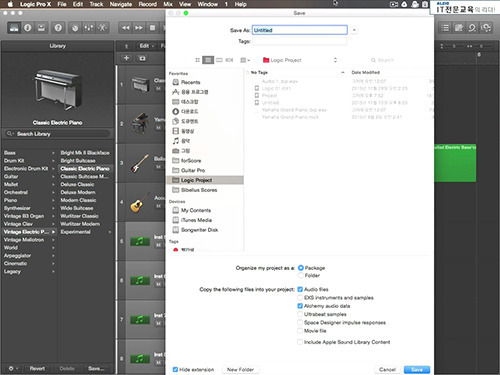The image size is (500, 375).
Task: Click Revert in Library panel
Action: (x=37, y=368)
